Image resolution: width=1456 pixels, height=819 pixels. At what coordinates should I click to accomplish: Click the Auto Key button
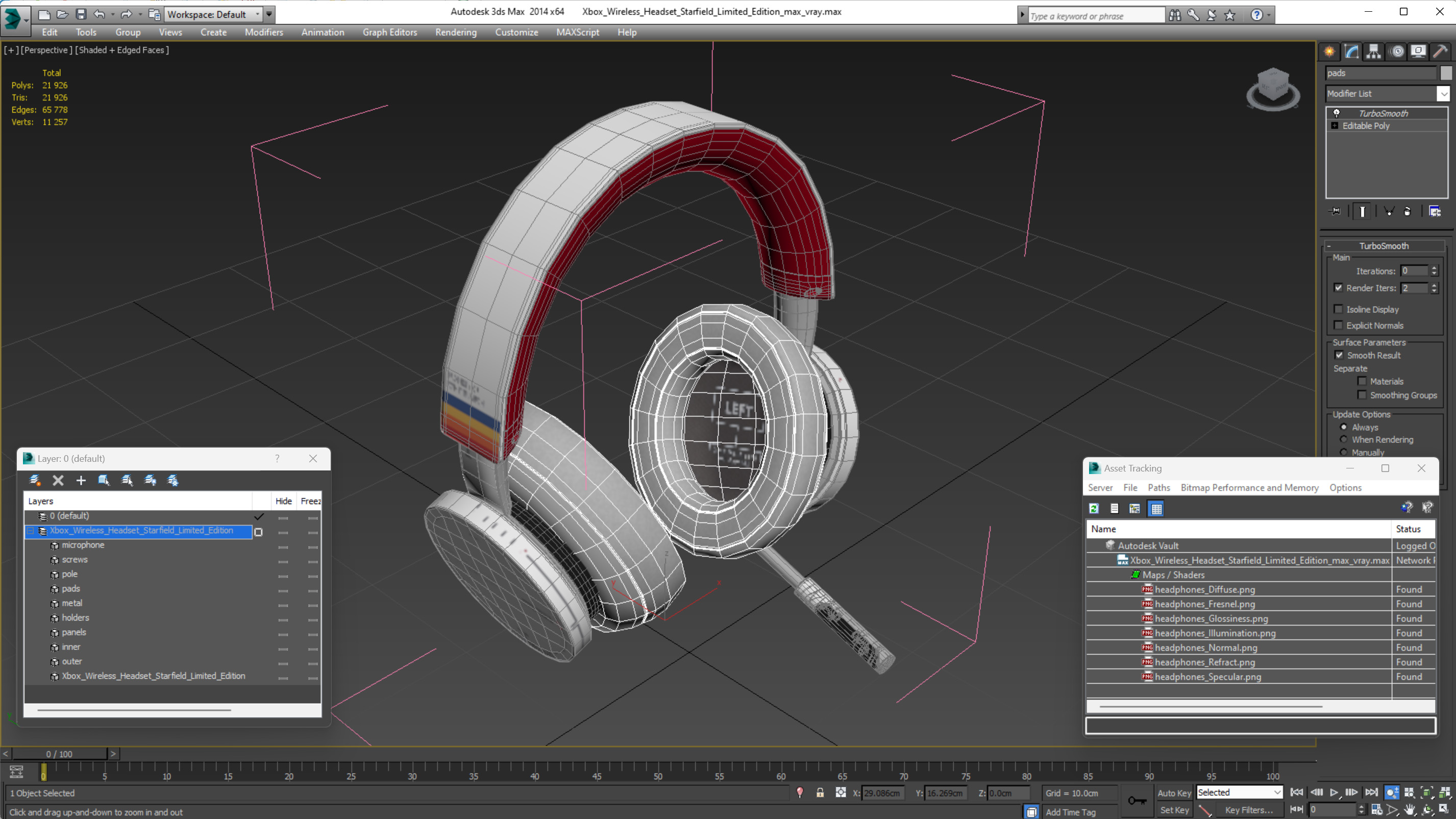1174,793
